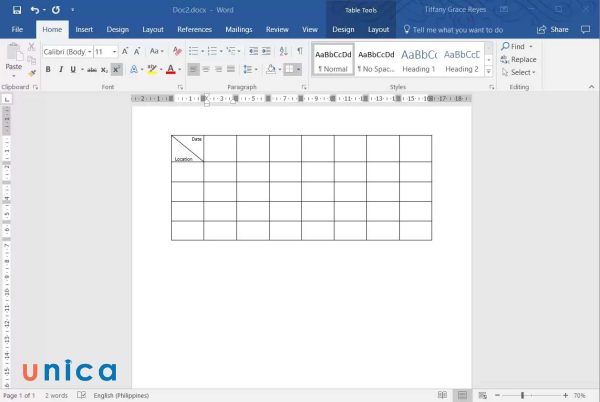Increase font size with larger A
Screen dimensions: 600x402
[125, 51]
